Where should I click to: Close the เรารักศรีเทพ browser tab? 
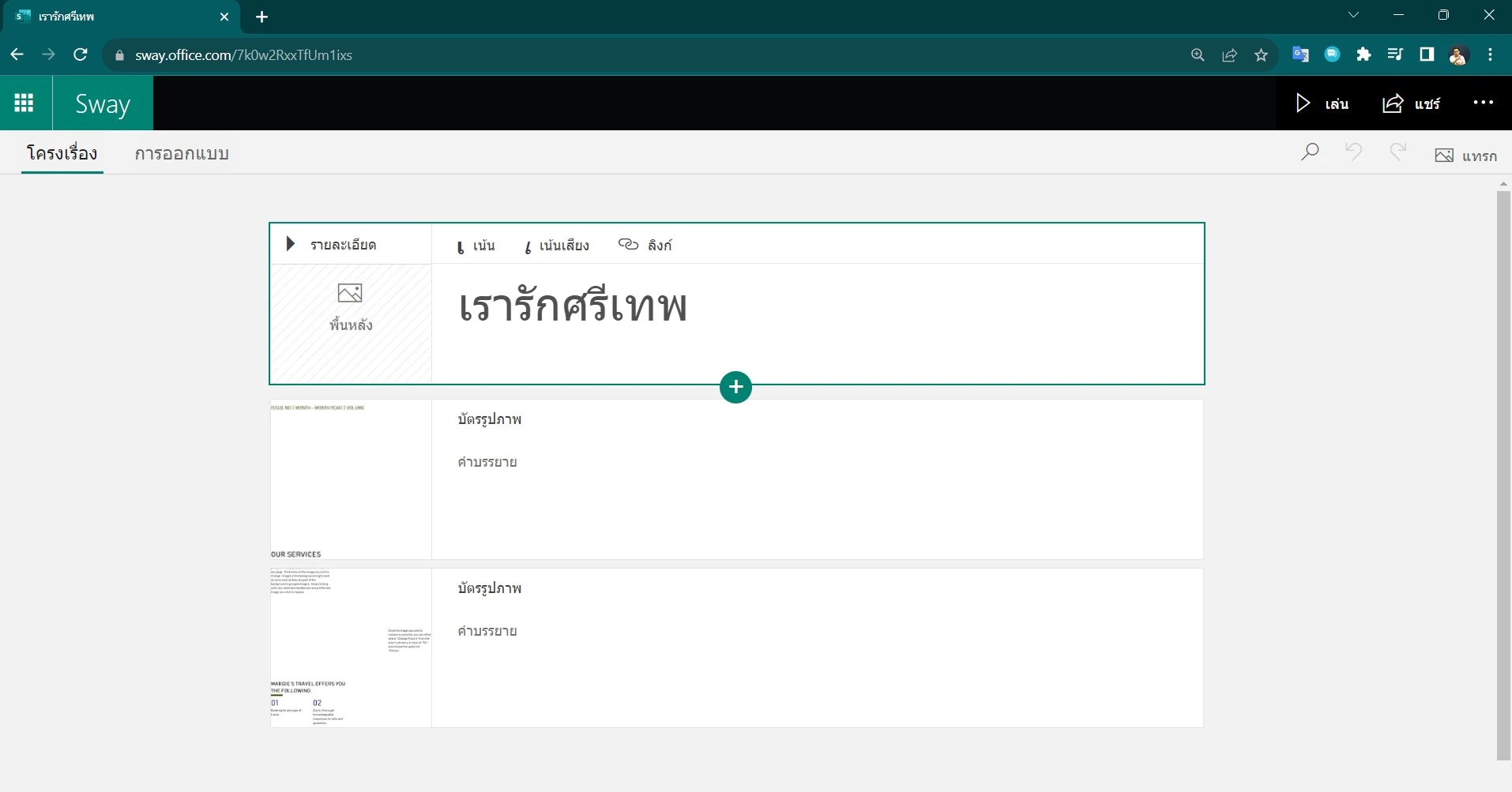224,17
